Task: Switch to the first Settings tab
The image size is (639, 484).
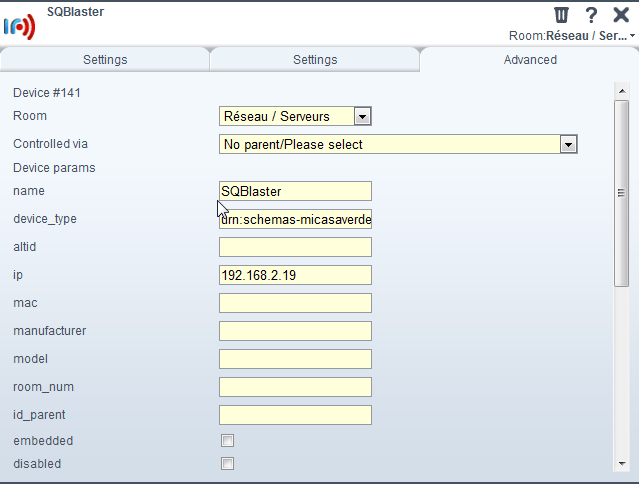Action: 105,60
